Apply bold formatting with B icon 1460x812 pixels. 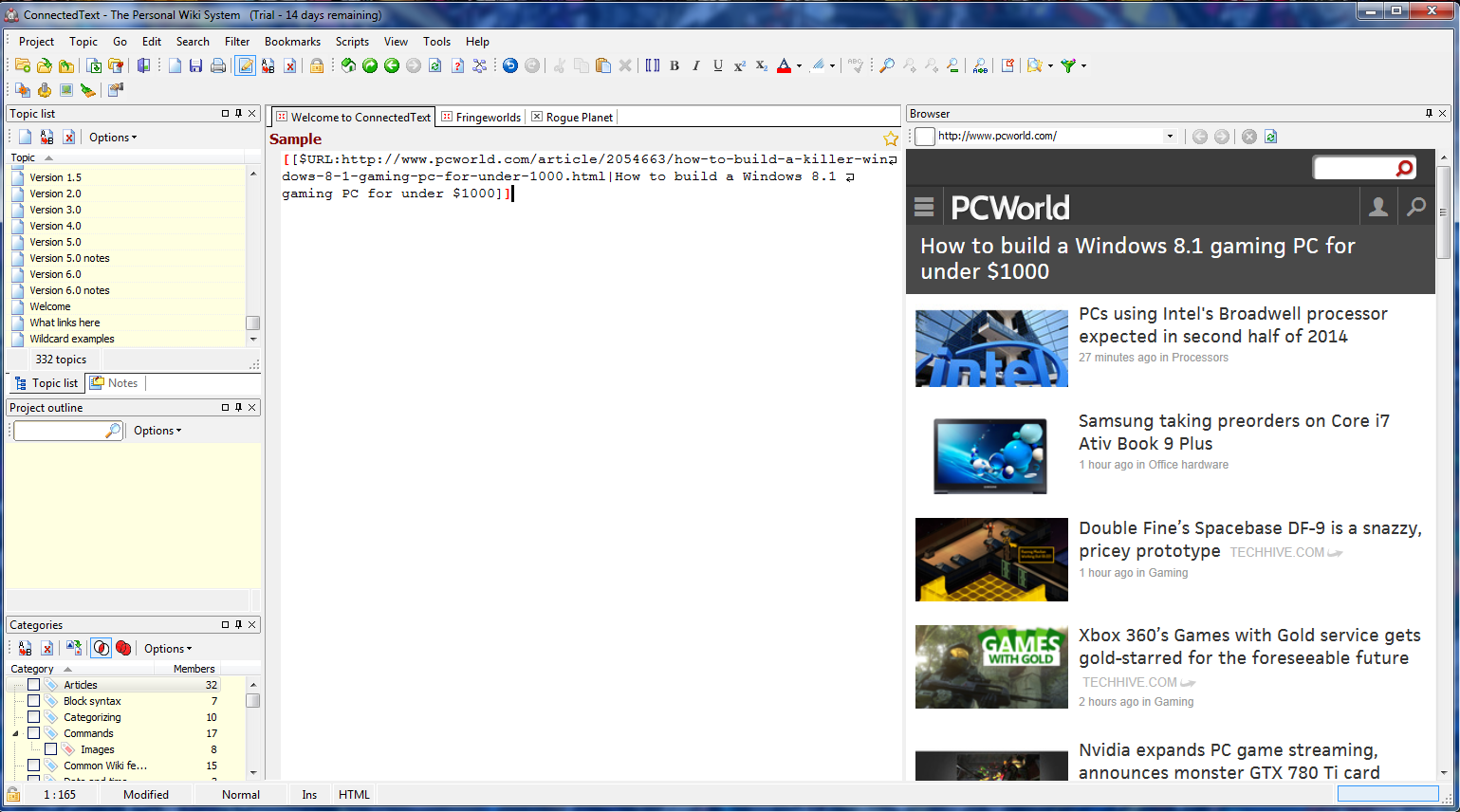675,65
